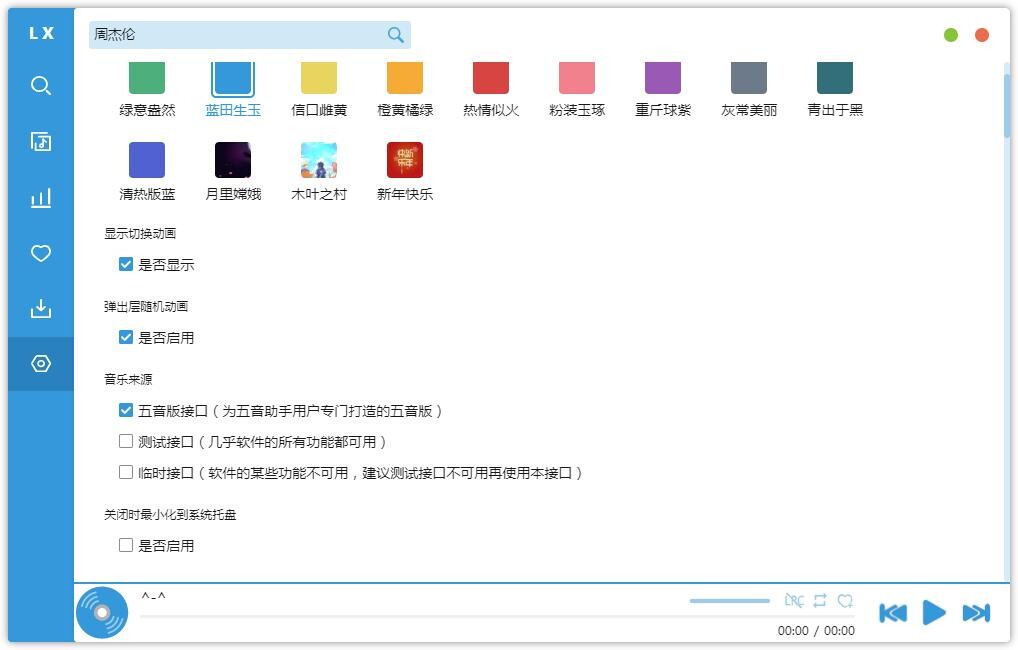Open the leaderboard chart page in the sidebar
This screenshot has height=650, width=1018.
click(41, 198)
